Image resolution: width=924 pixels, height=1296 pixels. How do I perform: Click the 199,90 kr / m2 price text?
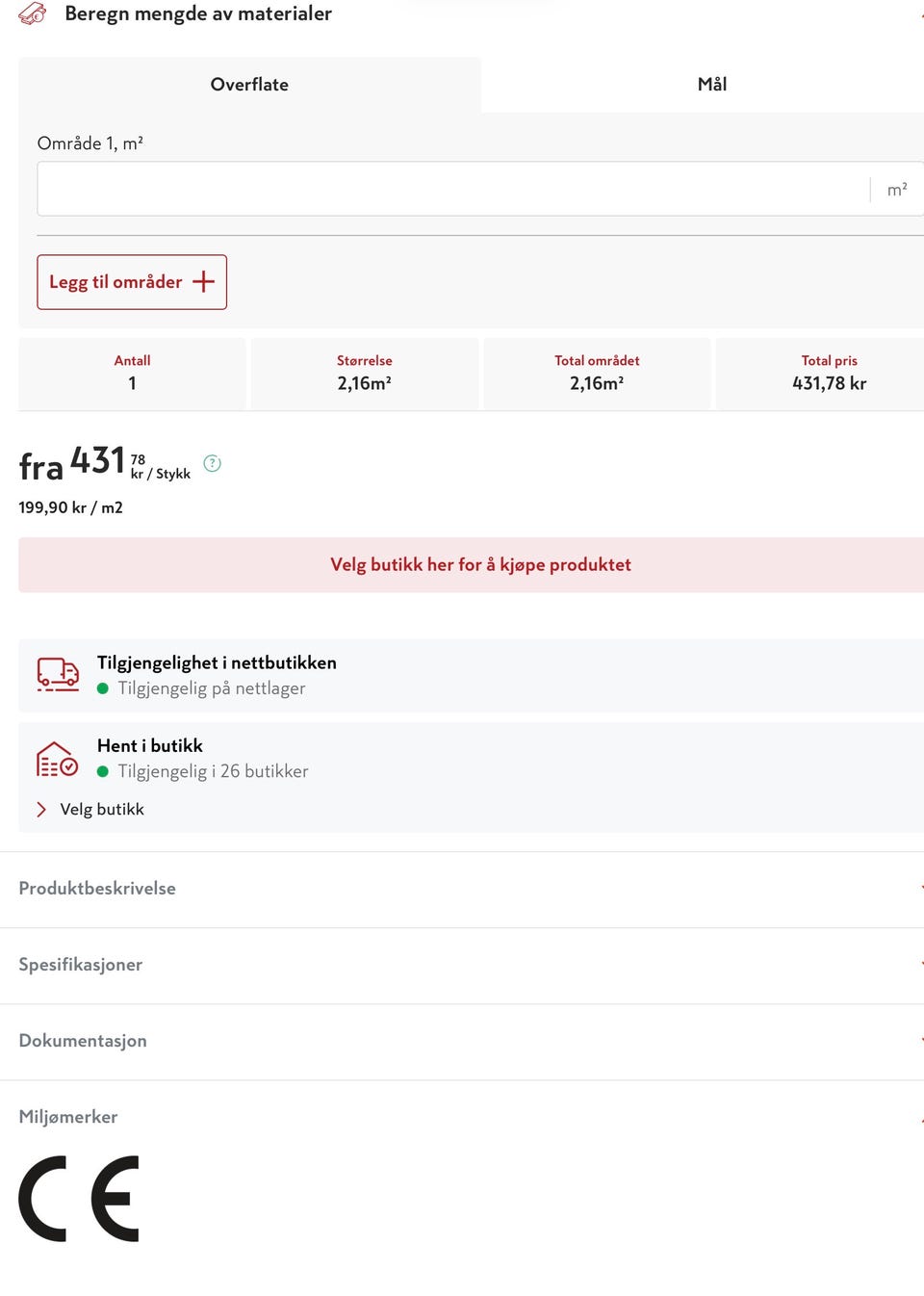point(71,507)
